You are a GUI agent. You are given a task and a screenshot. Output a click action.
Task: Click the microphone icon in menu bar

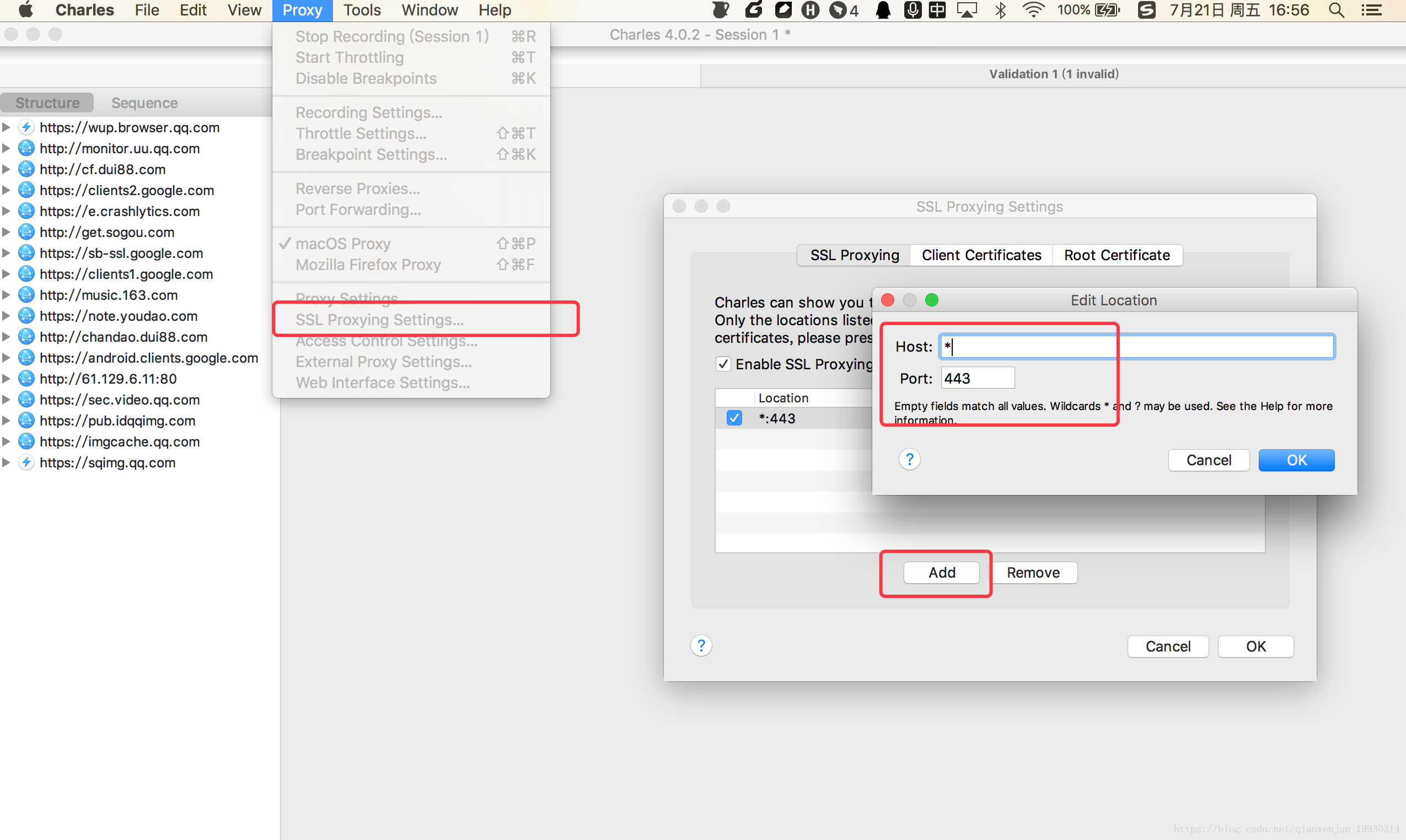[x=912, y=10]
